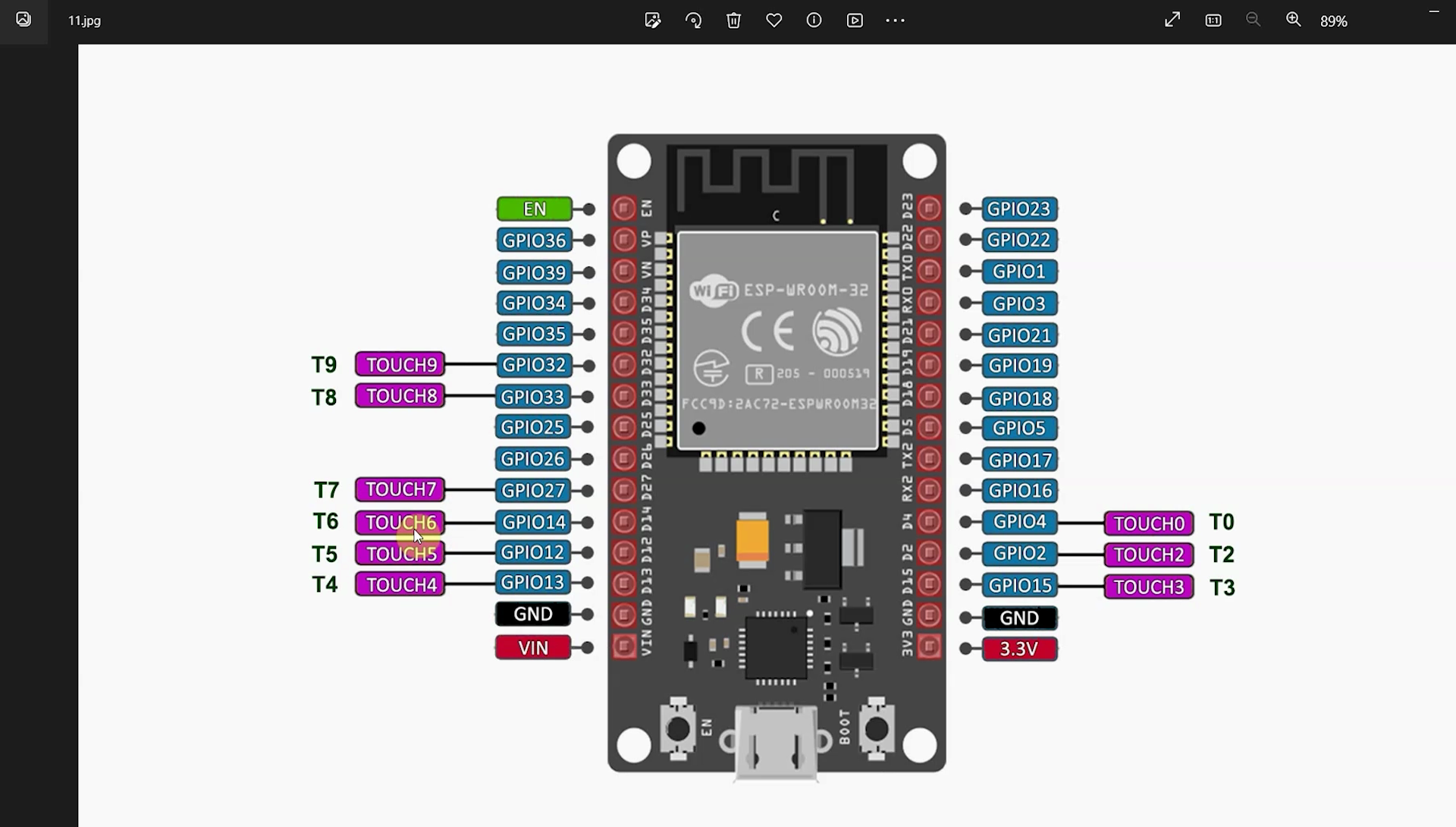Enter full screen view
1456x827 pixels.
click(x=1172, y=20)
